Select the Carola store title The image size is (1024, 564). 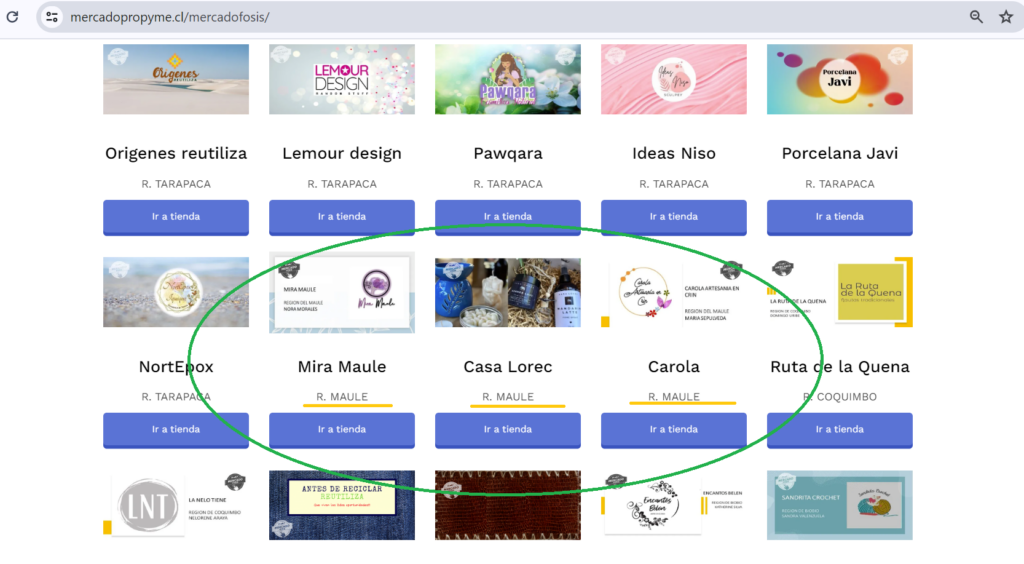tap(673, 367)
